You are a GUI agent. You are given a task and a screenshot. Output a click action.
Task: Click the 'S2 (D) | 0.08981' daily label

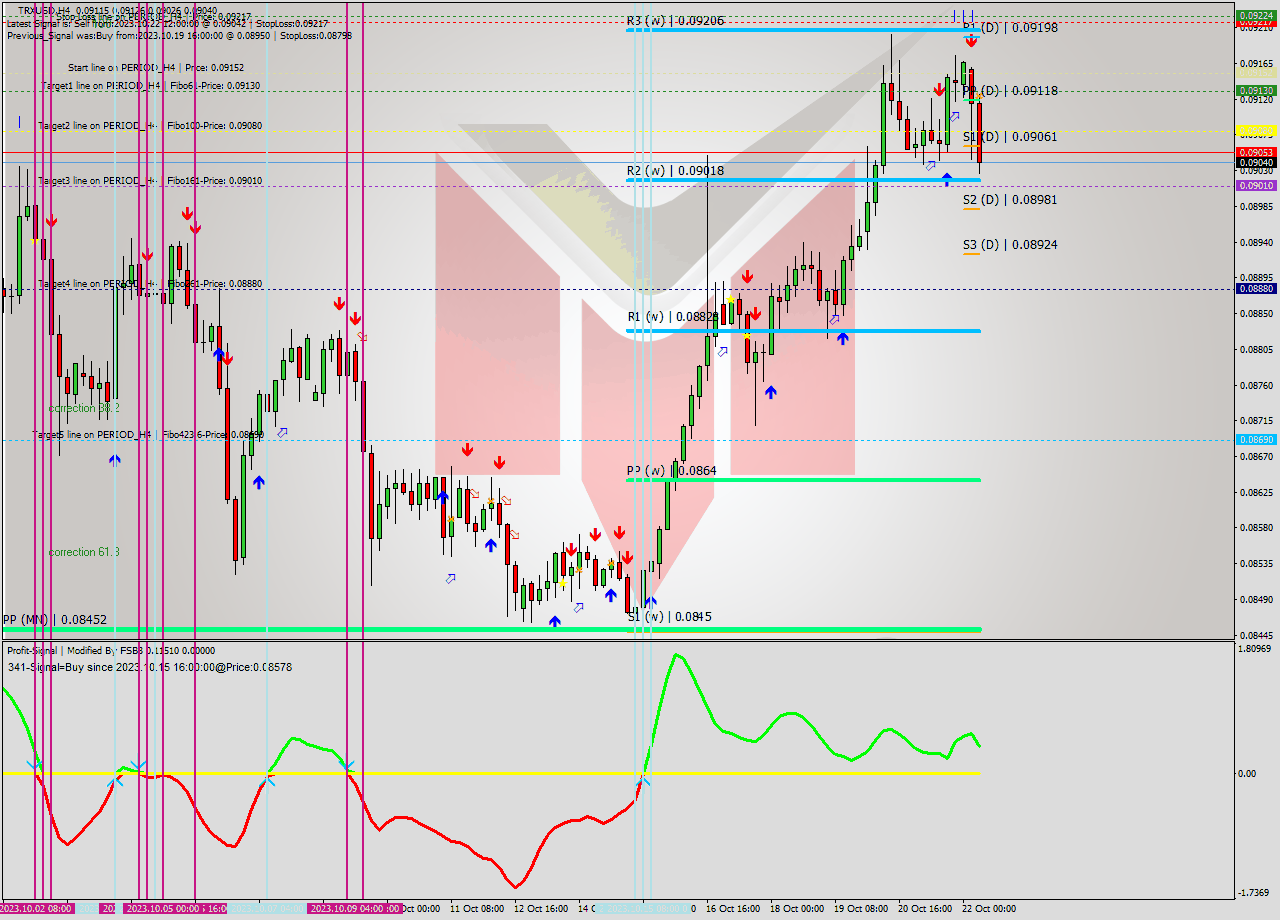(1010, 200)
